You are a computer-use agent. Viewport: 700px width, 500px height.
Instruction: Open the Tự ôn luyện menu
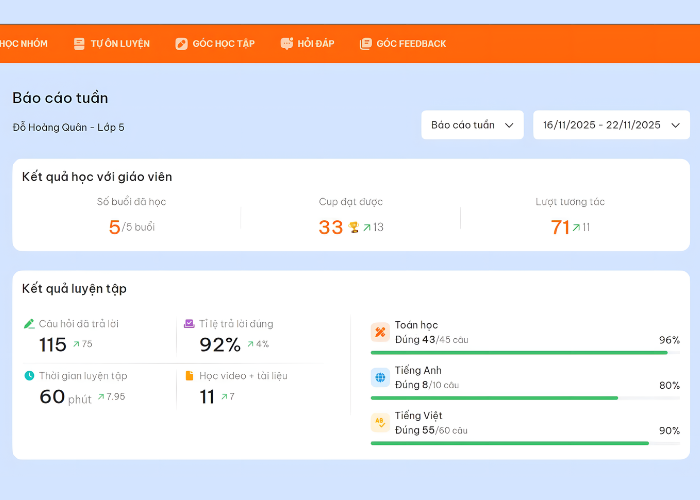coord(119,44)
